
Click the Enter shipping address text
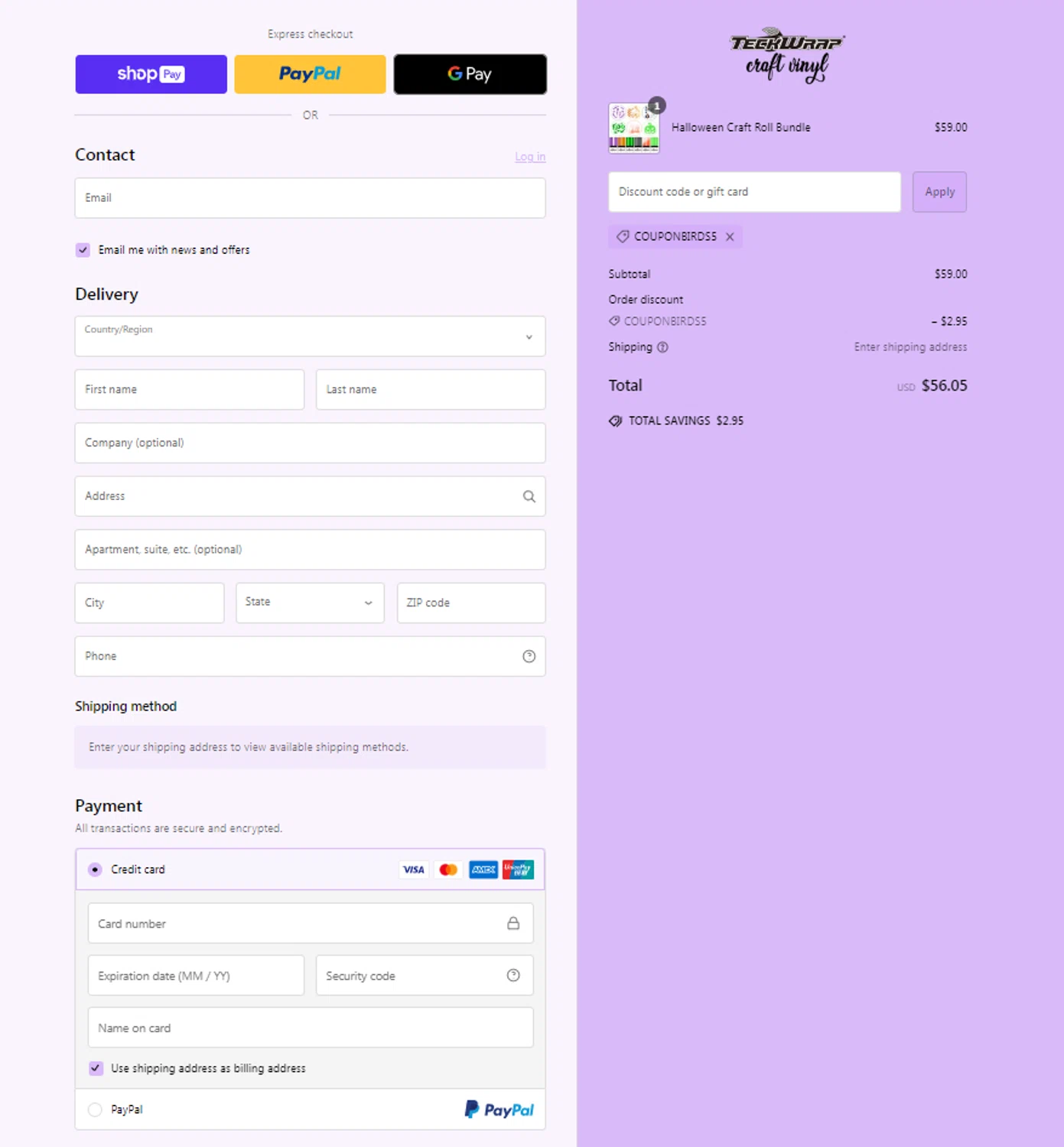[910, 347]
